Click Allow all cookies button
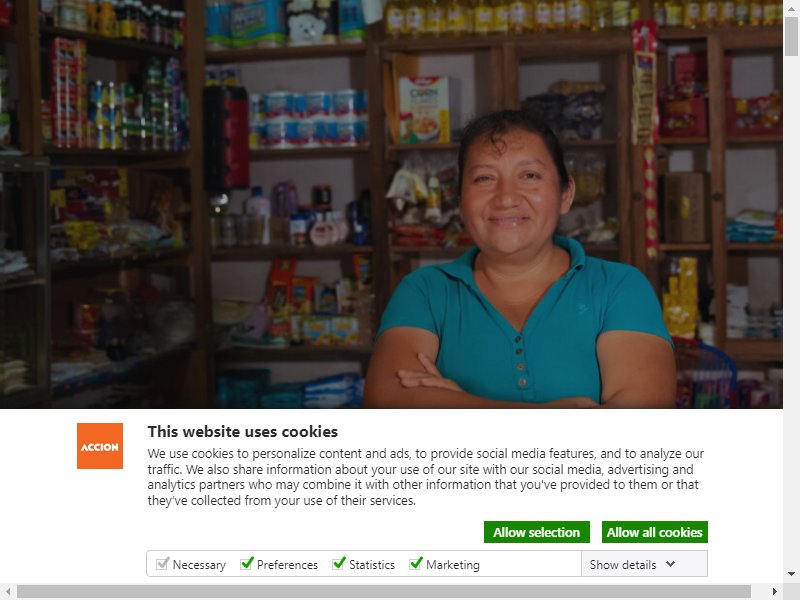Image resolution: width=800 pixels, height=600 pixels. pos(655,532)
